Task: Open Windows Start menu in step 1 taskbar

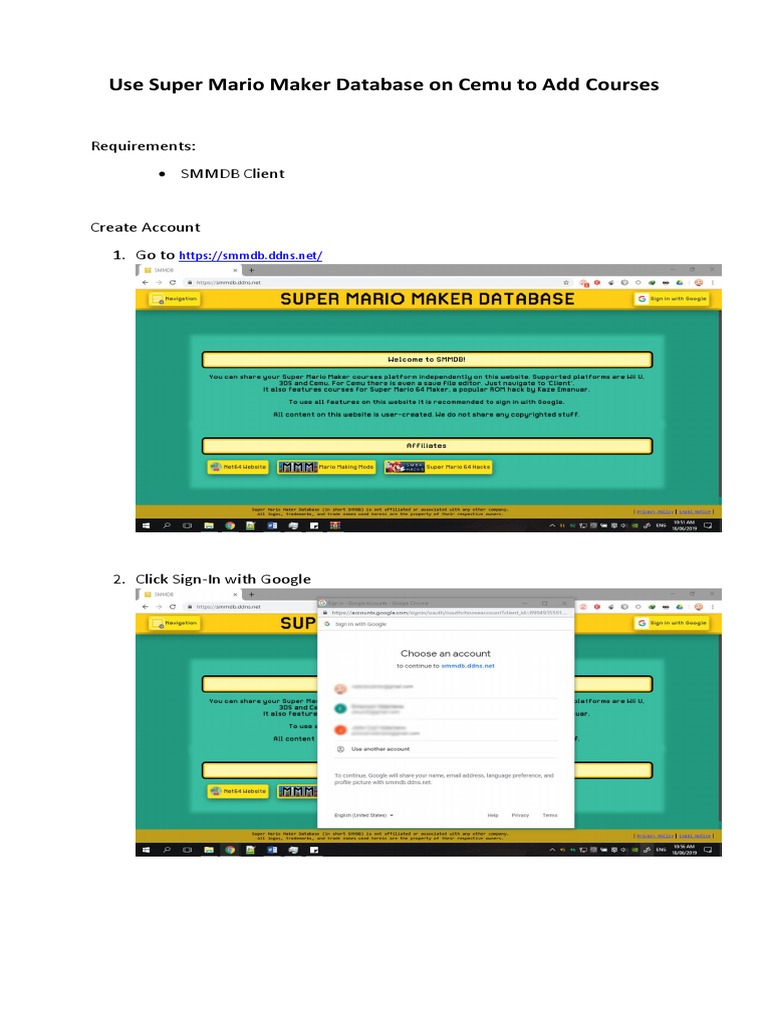Action: click(x=146, y=526)
